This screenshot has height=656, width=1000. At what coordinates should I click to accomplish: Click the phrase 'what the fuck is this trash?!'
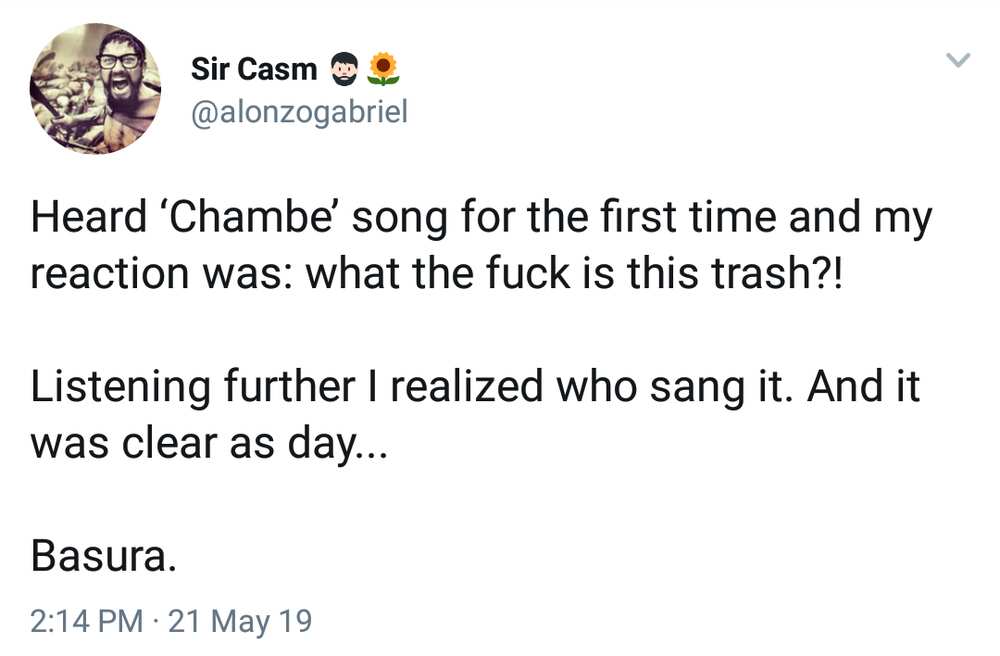coord(574,273)
